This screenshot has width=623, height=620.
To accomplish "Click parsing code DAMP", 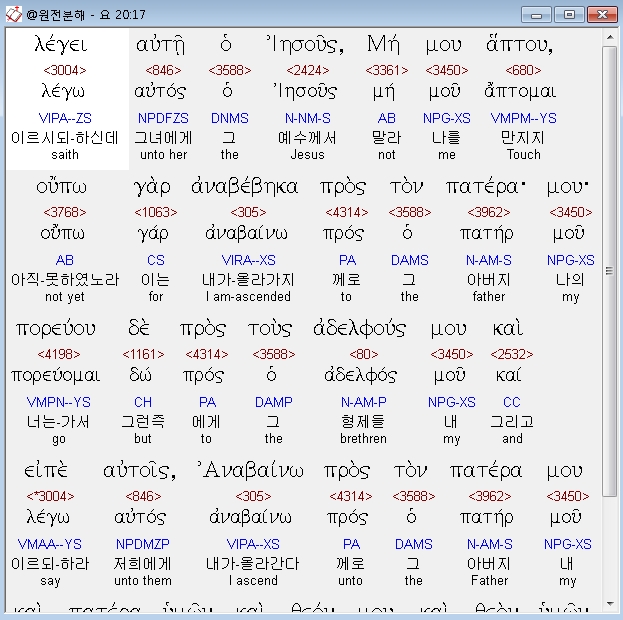I will pyautogui.click(x=274, y=402).
